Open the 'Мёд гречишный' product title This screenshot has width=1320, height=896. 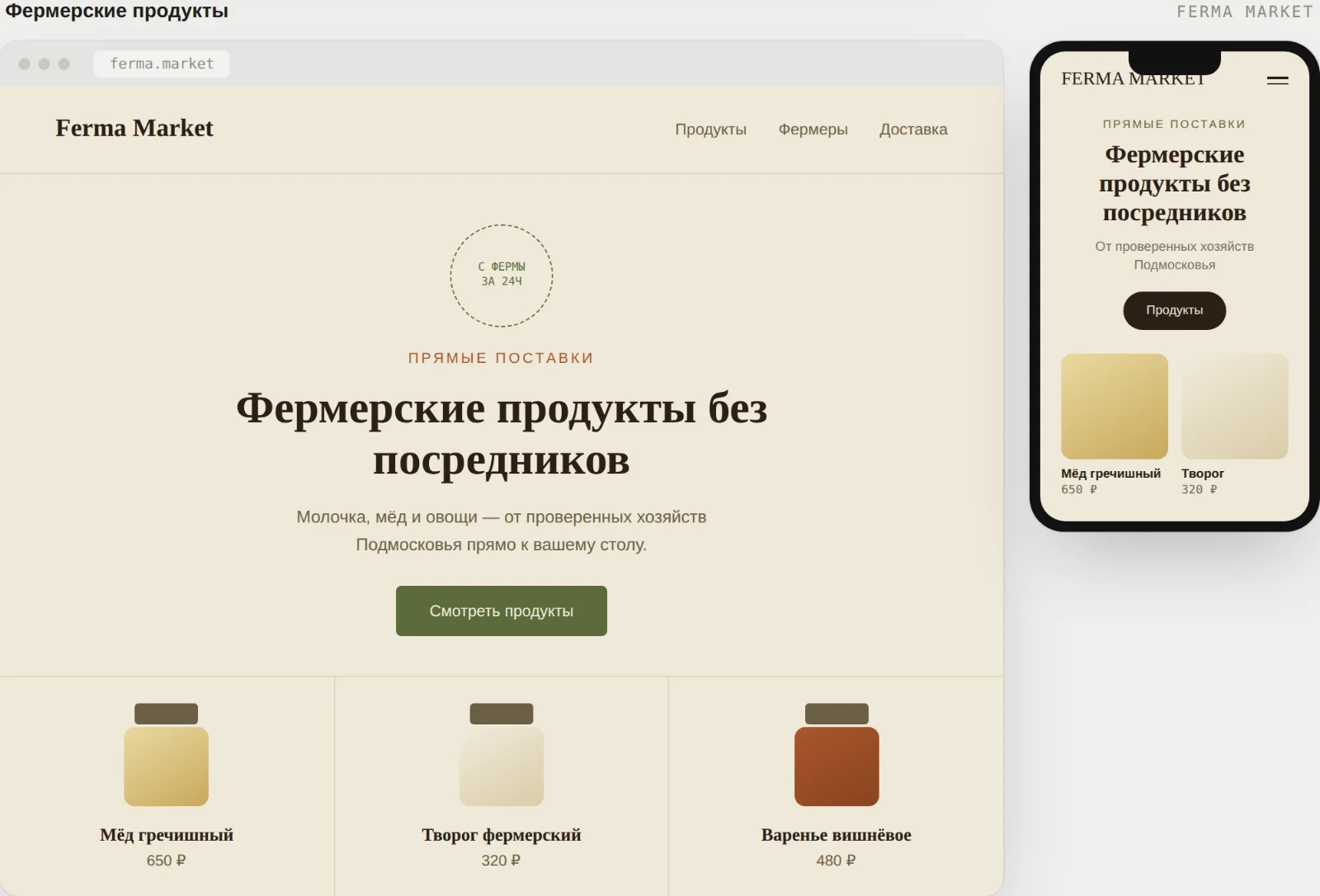tap(167, 835)
